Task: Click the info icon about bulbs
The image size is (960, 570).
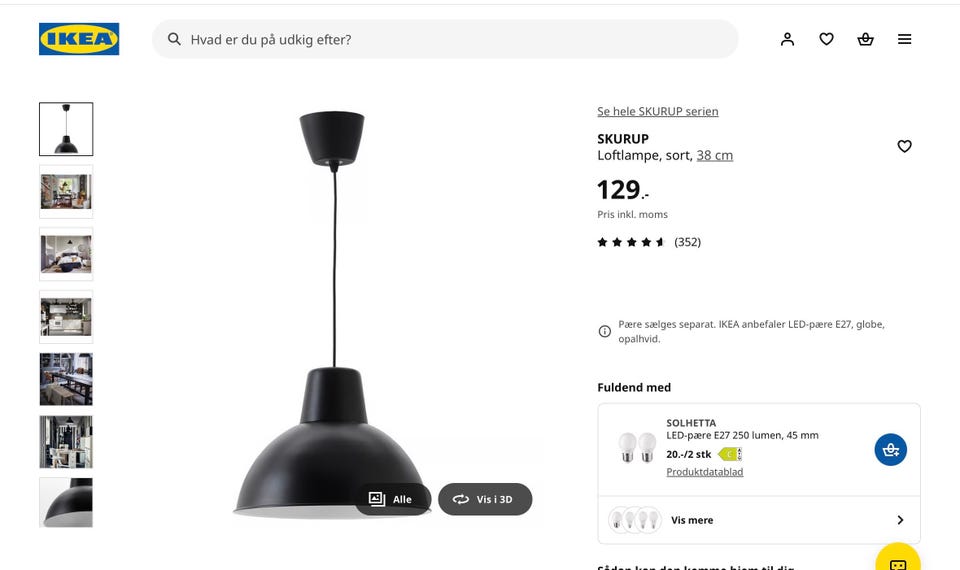Action: tap(604, 331)
